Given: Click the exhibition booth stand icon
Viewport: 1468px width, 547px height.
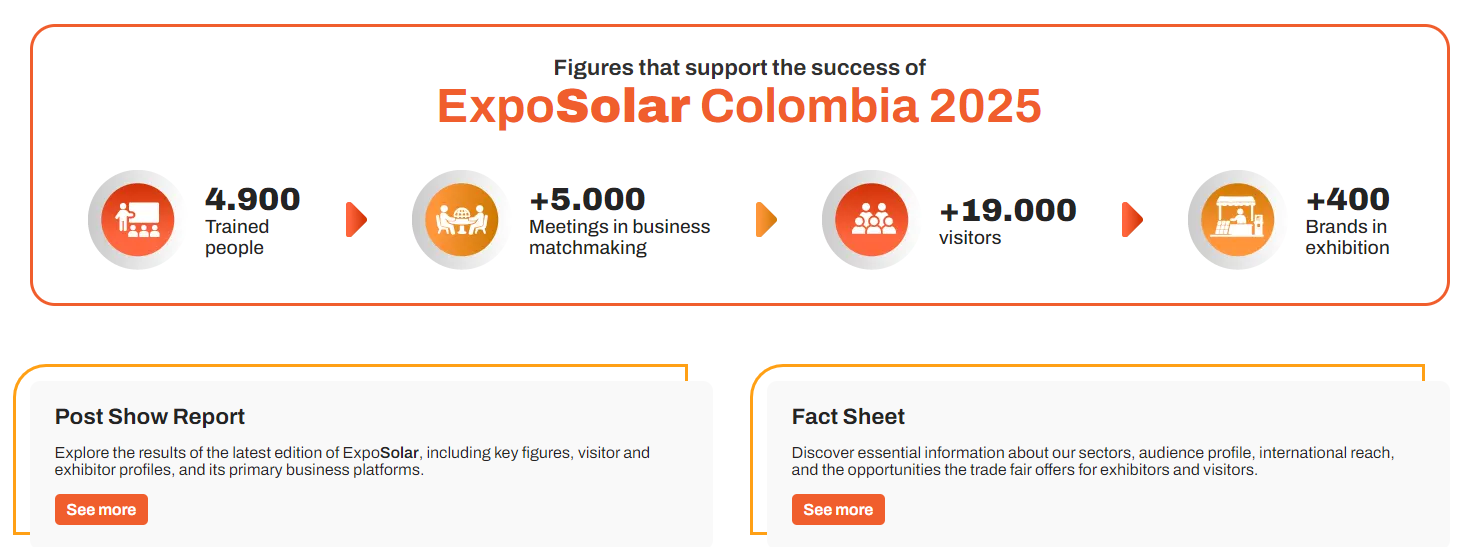Looking at the screenshot, I should point(1237,219).
